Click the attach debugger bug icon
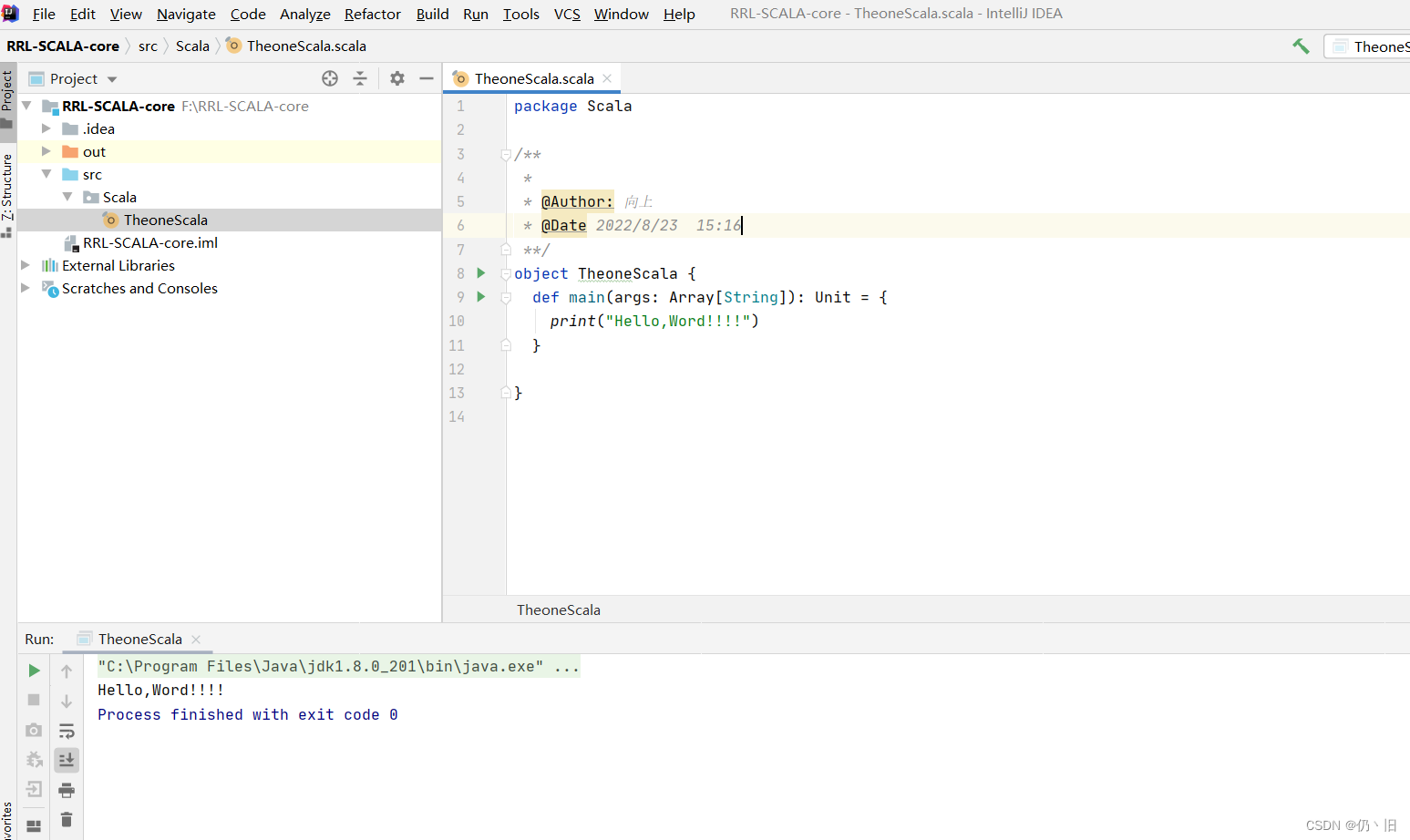 (34, 760)
